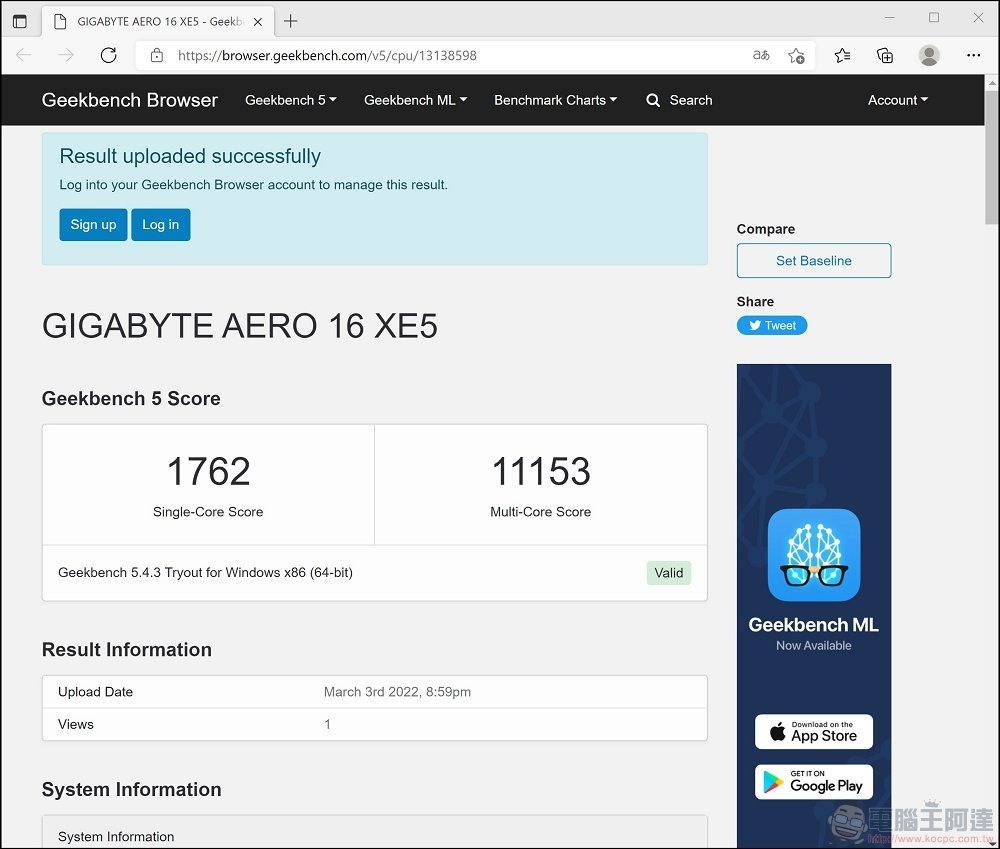Viewport: 1000px width, 849px height.
Task: Go forward to next page
Action: 66,55
